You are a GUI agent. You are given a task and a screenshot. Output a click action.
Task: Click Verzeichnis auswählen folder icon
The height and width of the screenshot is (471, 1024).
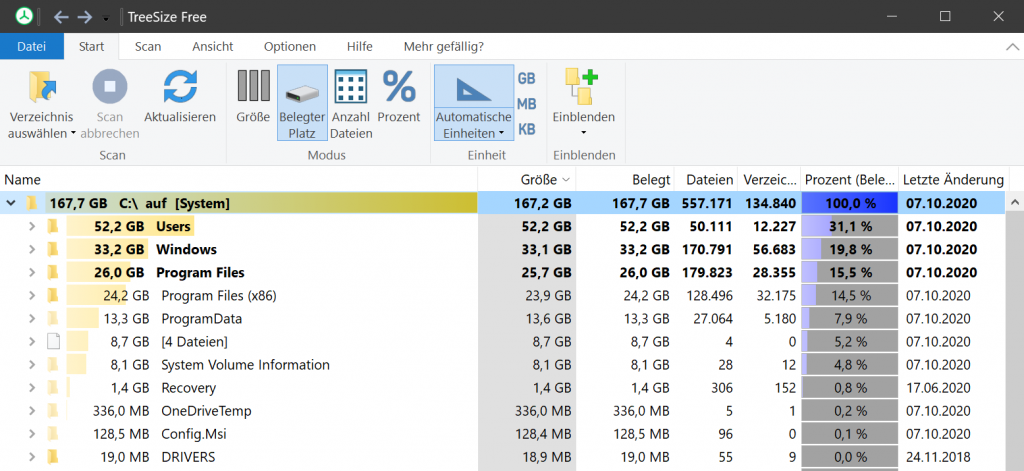click(x=42, y=86)
